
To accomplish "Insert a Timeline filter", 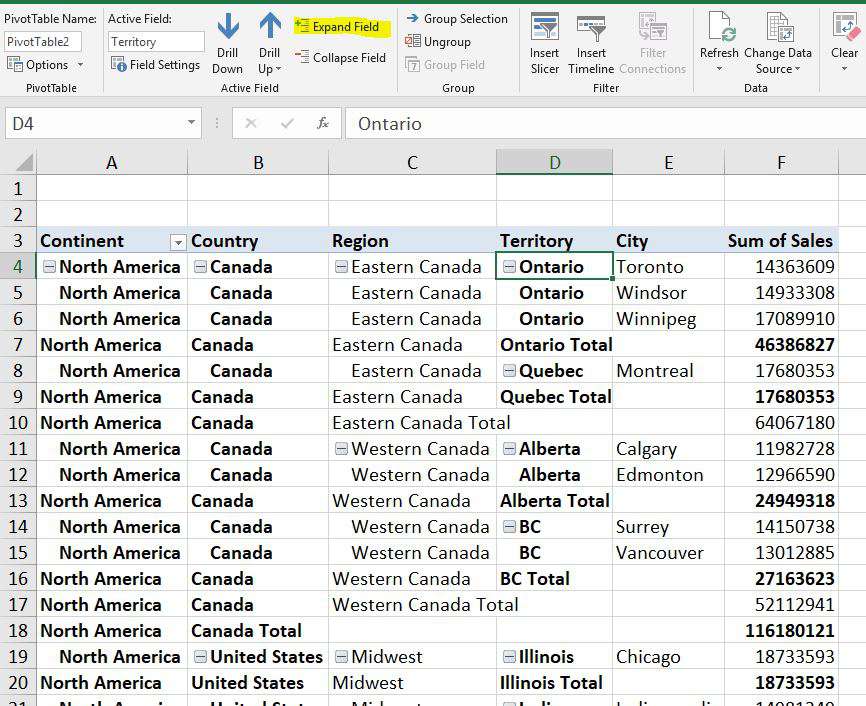I will [x=591, y=40].
